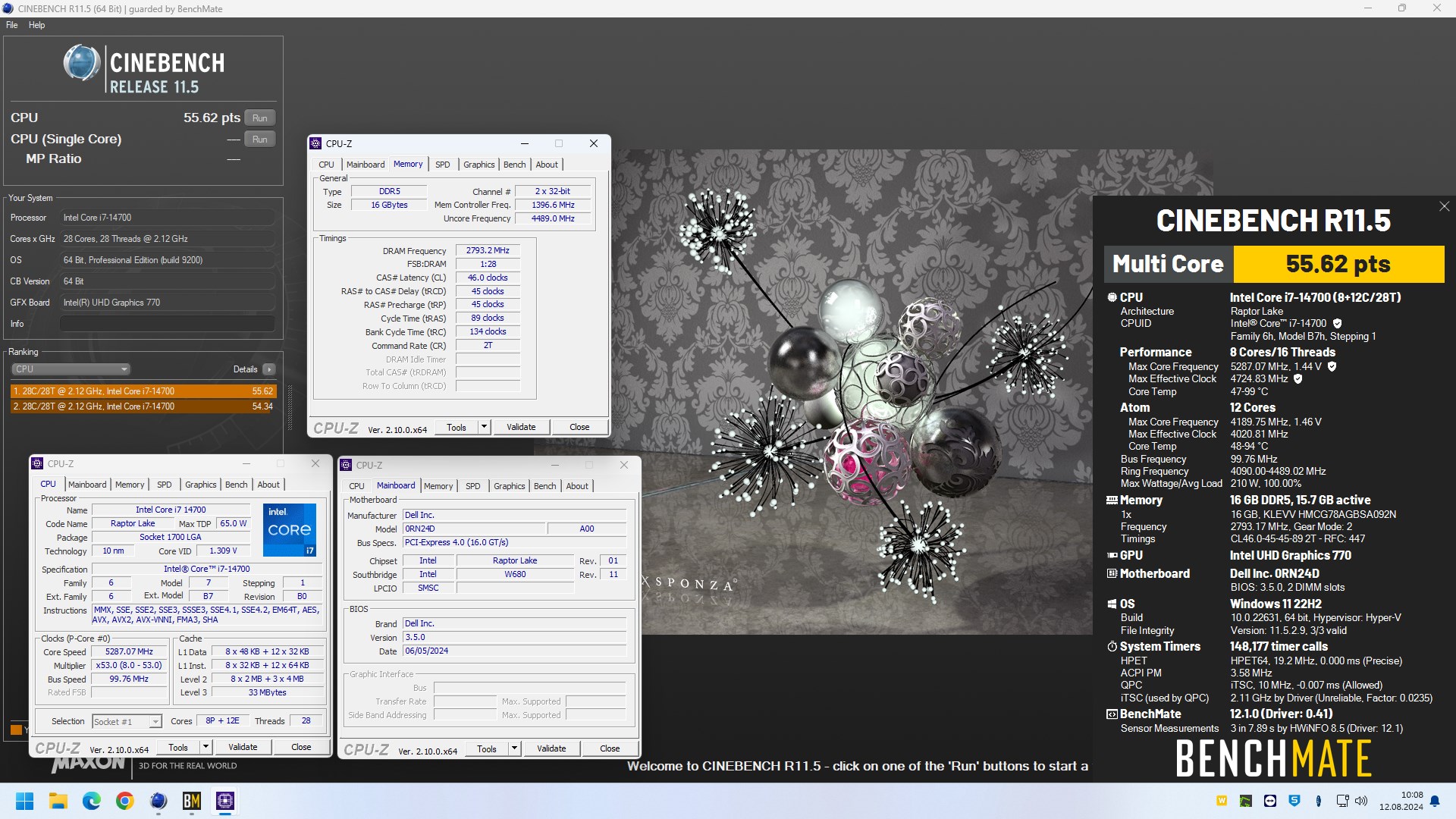Click the verified shield beside 5287.07 MHz, 1.44 V

[1332, 366]
